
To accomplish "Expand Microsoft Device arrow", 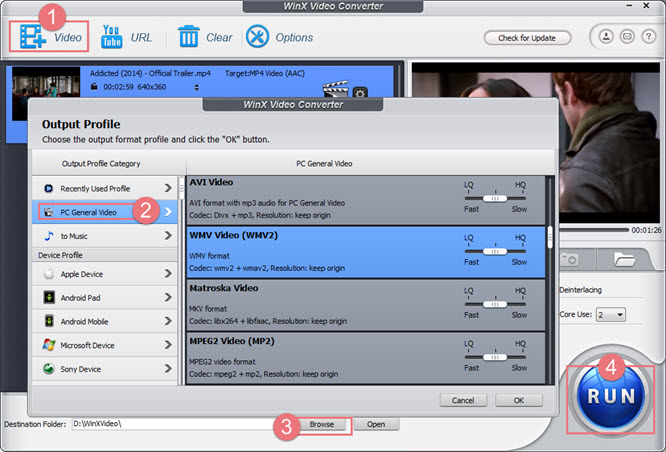I will click(168, 345).
